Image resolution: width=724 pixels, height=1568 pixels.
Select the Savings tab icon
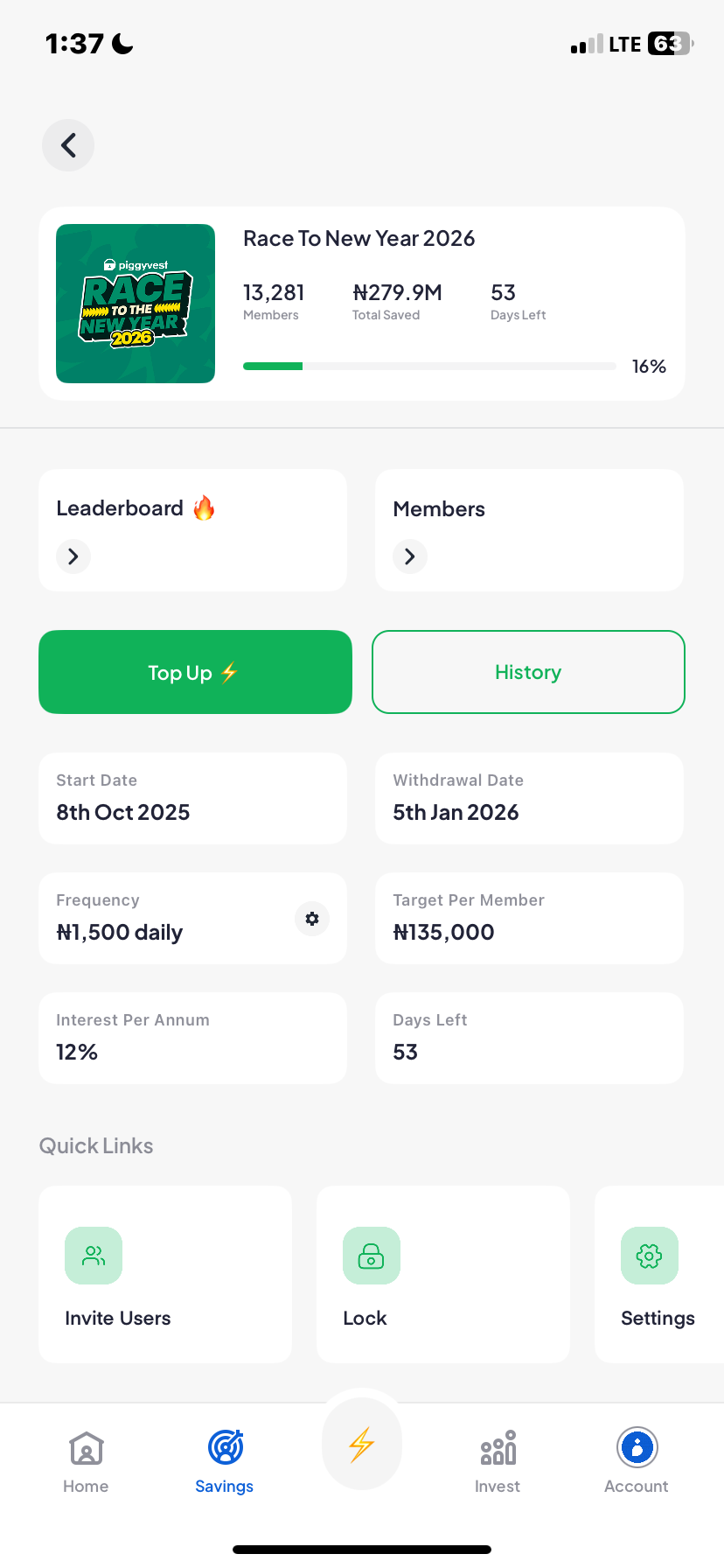224,1448
